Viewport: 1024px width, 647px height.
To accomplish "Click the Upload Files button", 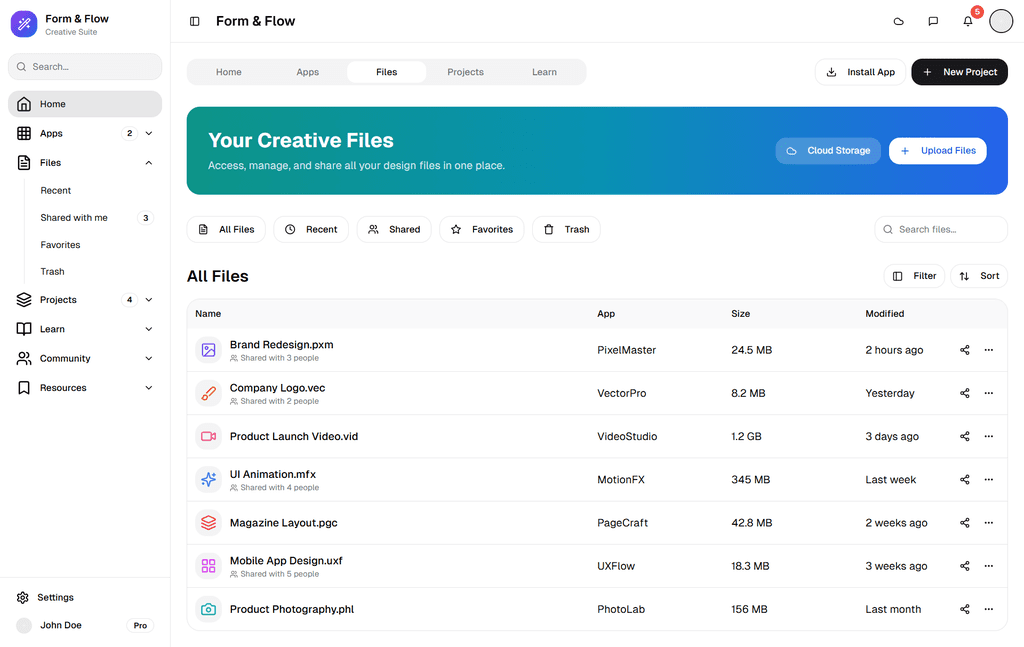I will point(937,151).
